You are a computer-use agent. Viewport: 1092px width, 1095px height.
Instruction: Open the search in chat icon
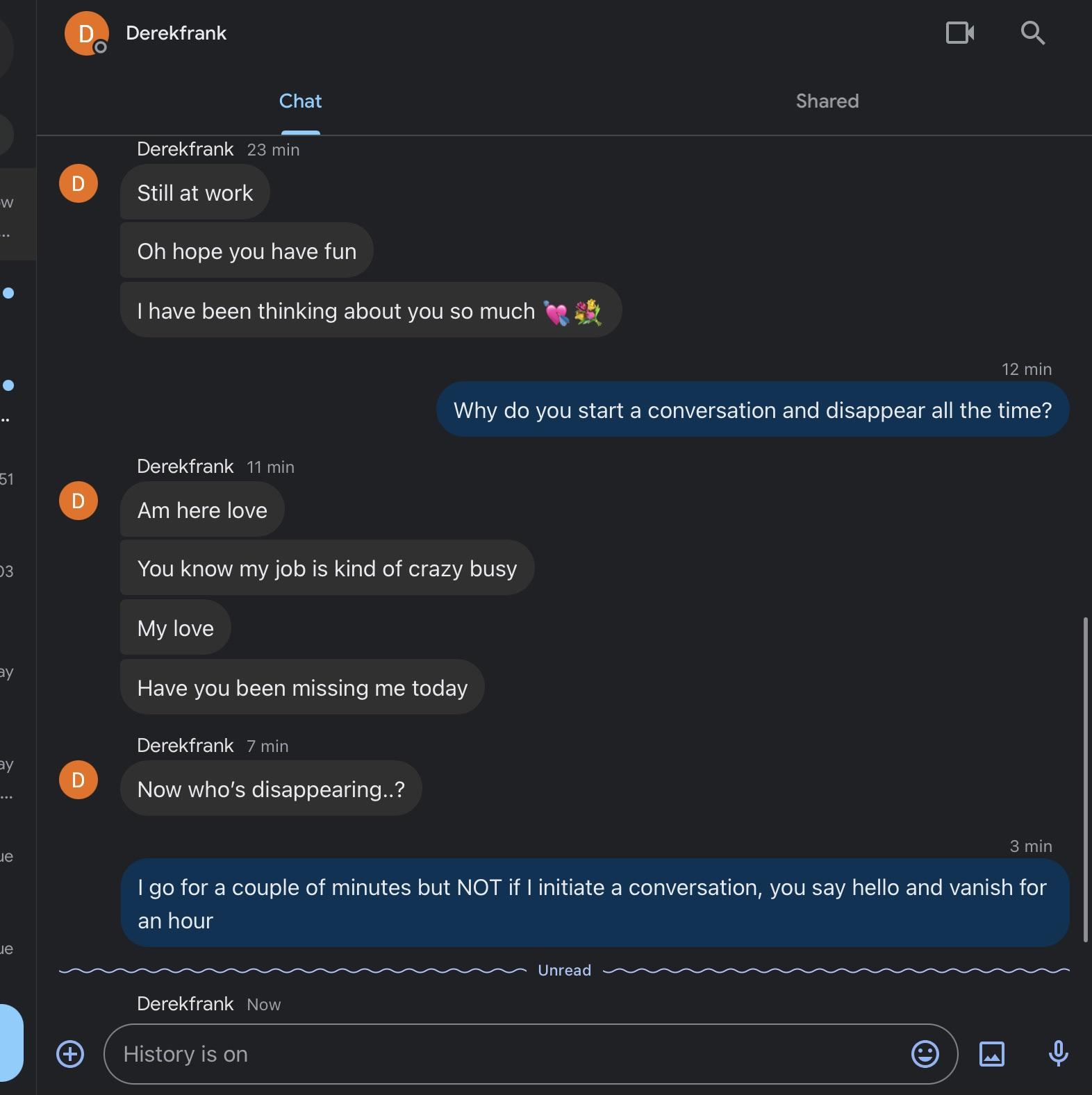pyautogui.click(x=1032, y=33)
